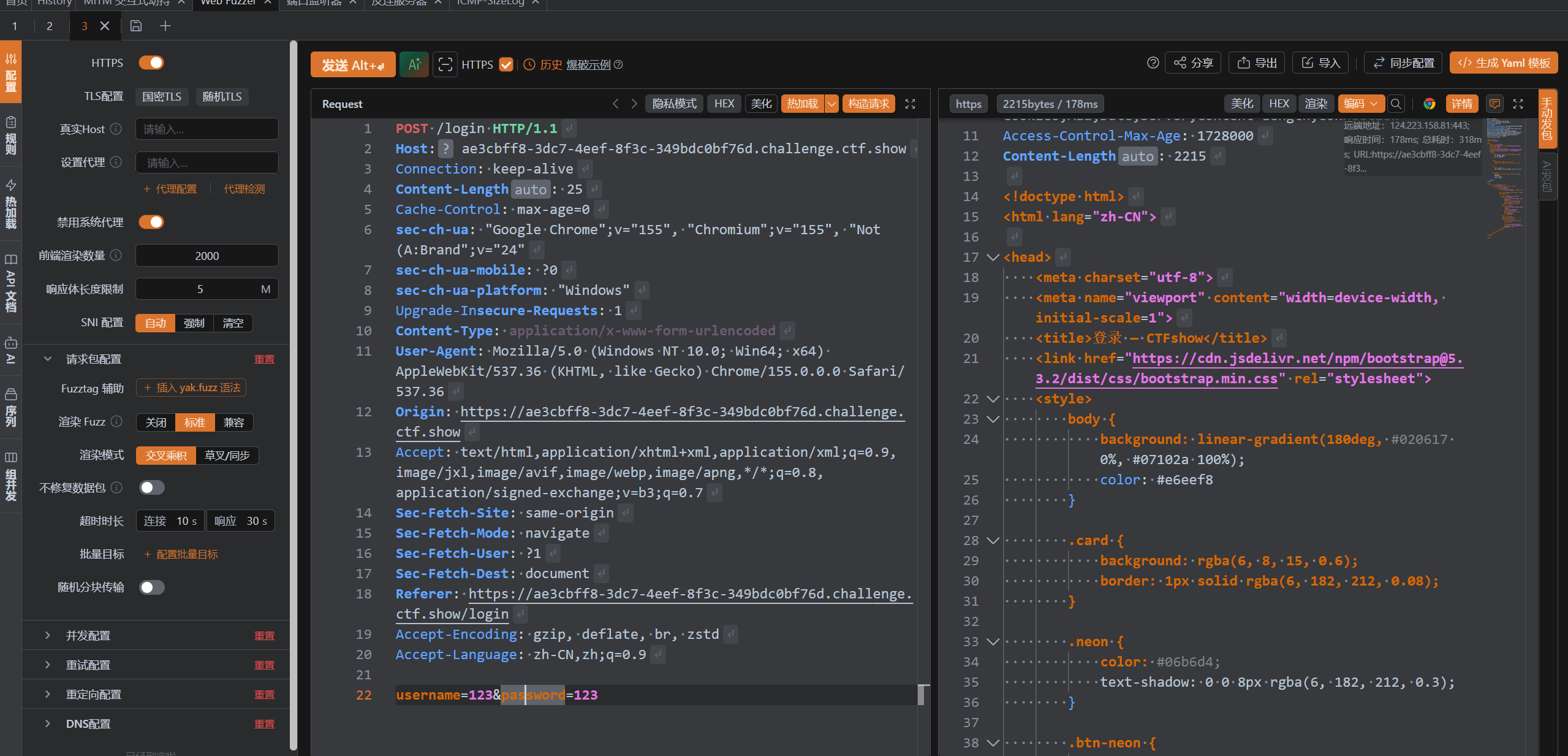Uncheck the HTTPS checkbox in the toolbar
The width and height of the screenshot is (1568, 756).
coord(506,64)
